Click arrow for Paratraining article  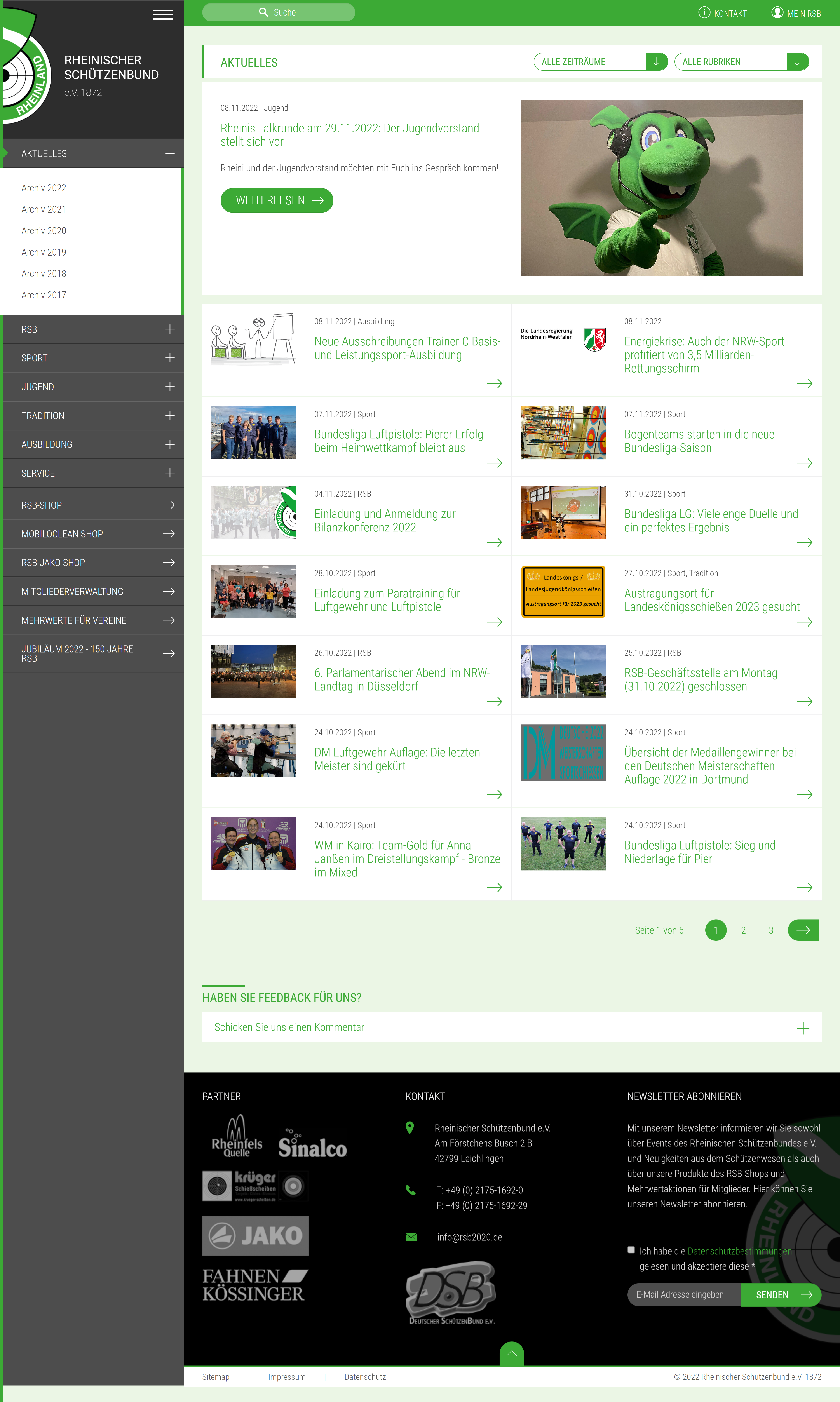click(x=494, y=622)
